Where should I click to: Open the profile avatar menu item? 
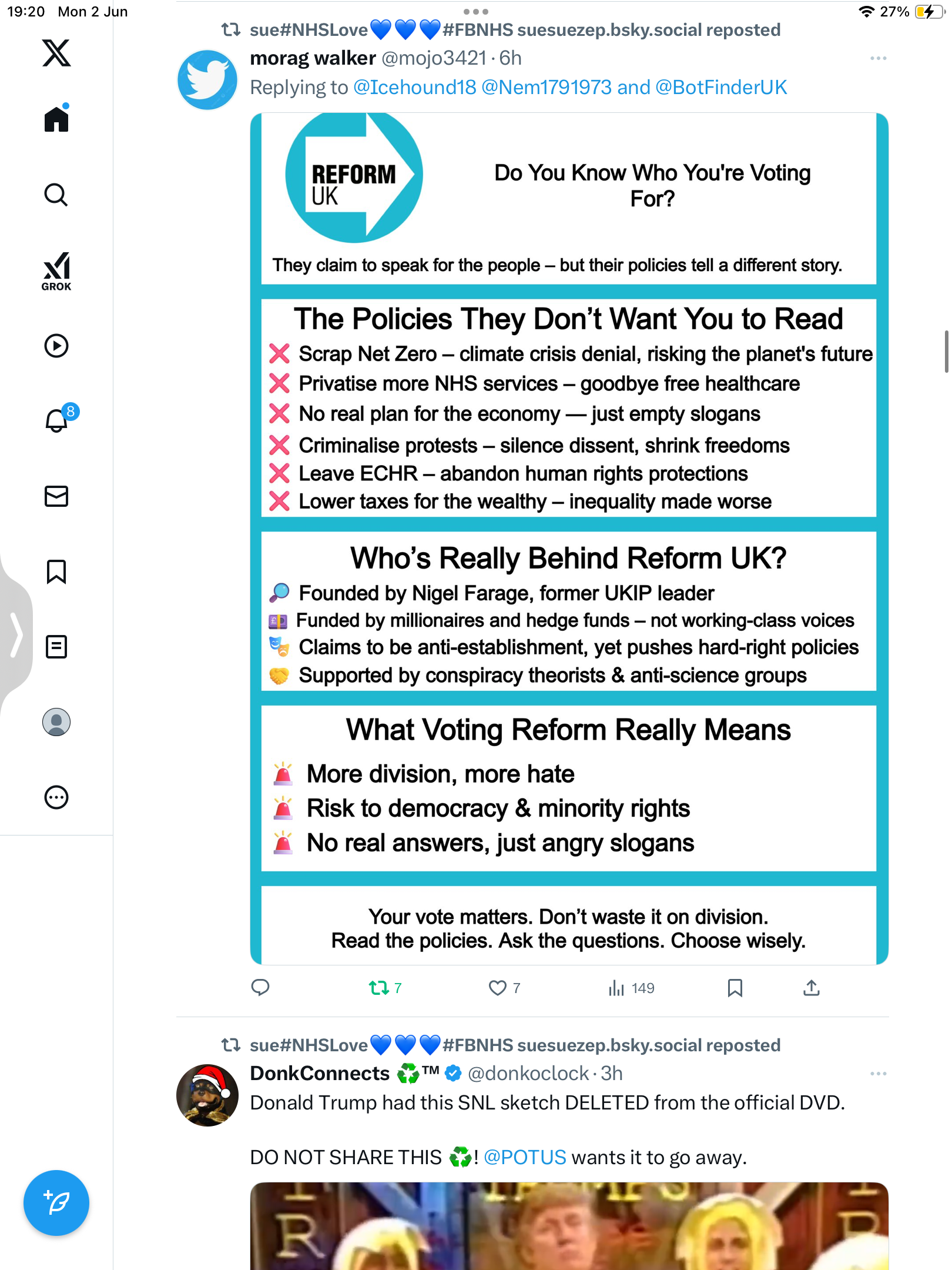click(56, 722)
